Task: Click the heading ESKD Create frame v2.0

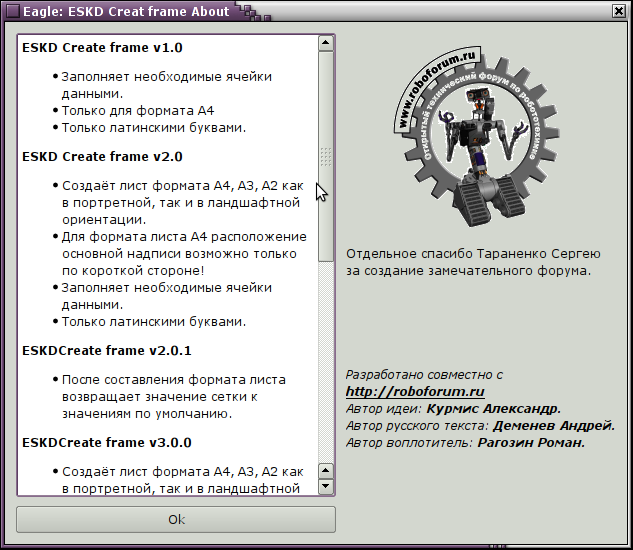Action: [x=102, y=157]
